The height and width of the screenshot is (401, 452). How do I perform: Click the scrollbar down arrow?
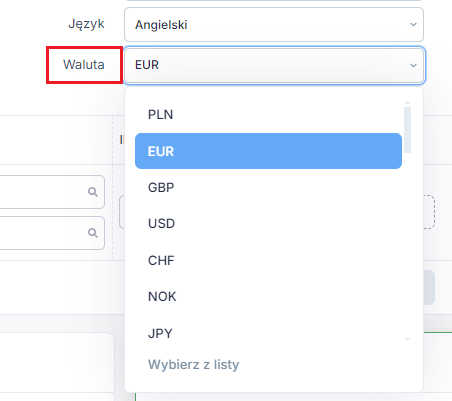click(x=407, y=339)
